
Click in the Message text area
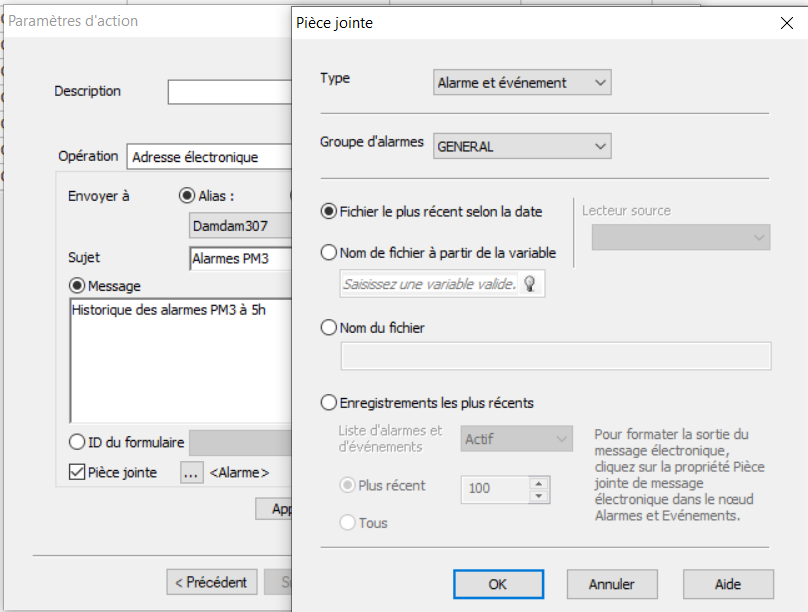pyautogui.click(x=180, y=360)
